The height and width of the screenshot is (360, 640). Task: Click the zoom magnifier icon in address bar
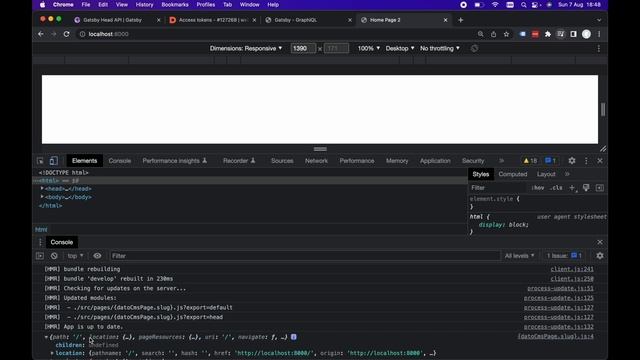(x=480, y=34)
